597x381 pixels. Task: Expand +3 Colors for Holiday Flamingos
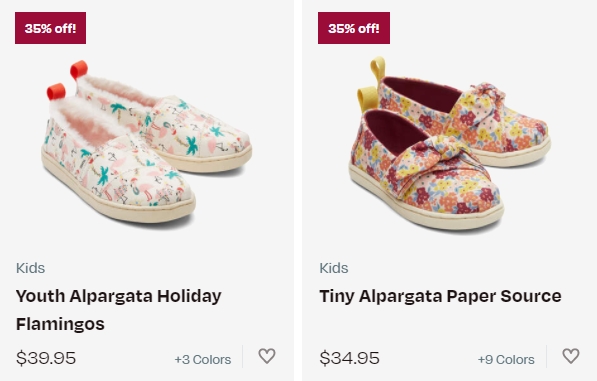[x=203, y=359]
